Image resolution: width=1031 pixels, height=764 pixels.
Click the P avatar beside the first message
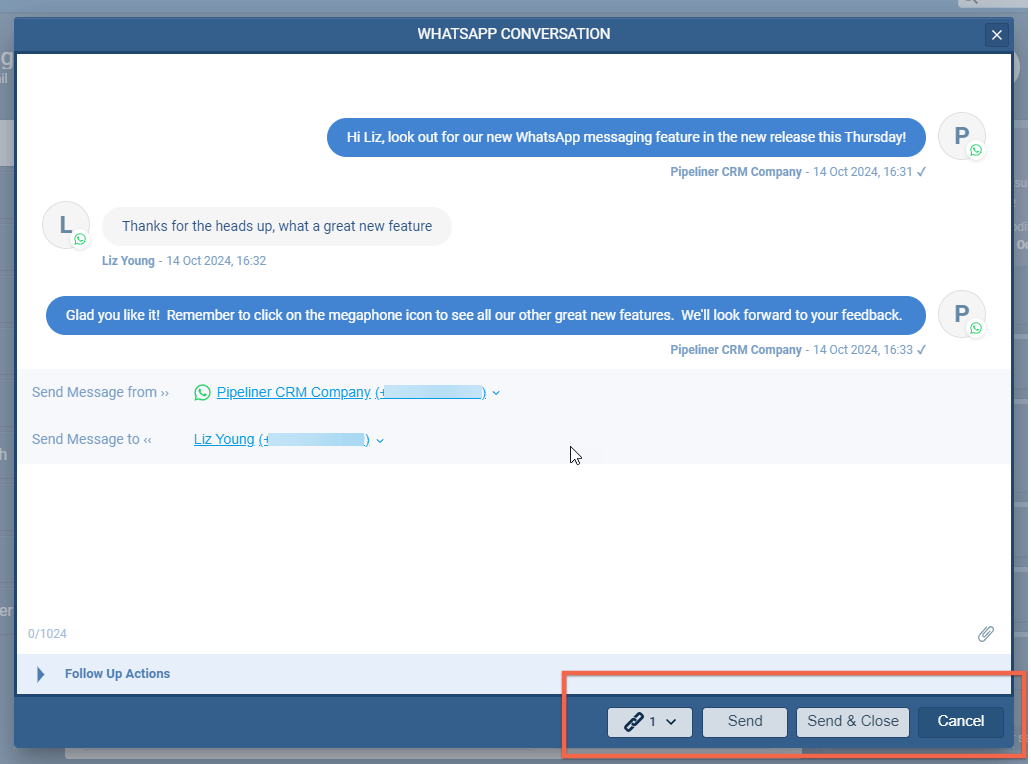pyautogui.click(x=961, y=137)
